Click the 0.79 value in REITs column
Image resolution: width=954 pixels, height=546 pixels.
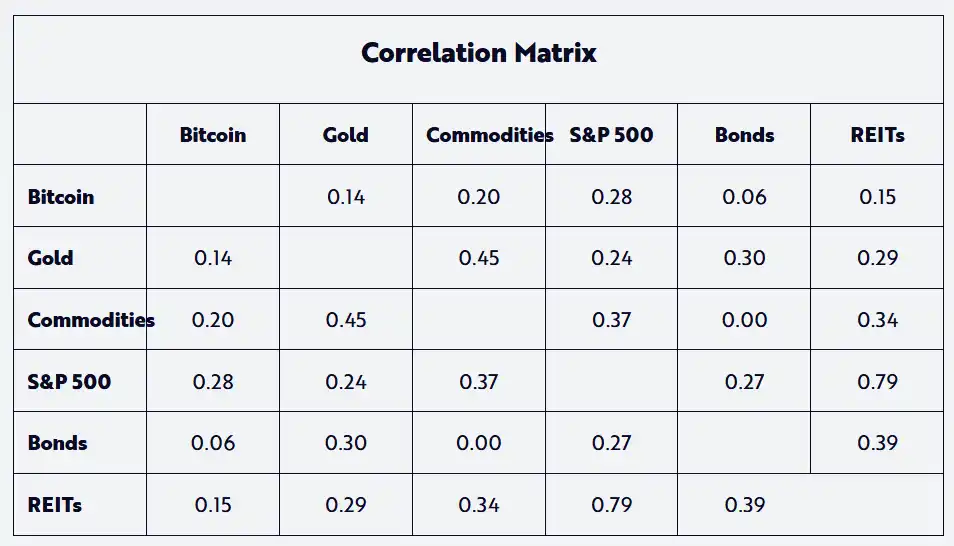tap(877, 382)
